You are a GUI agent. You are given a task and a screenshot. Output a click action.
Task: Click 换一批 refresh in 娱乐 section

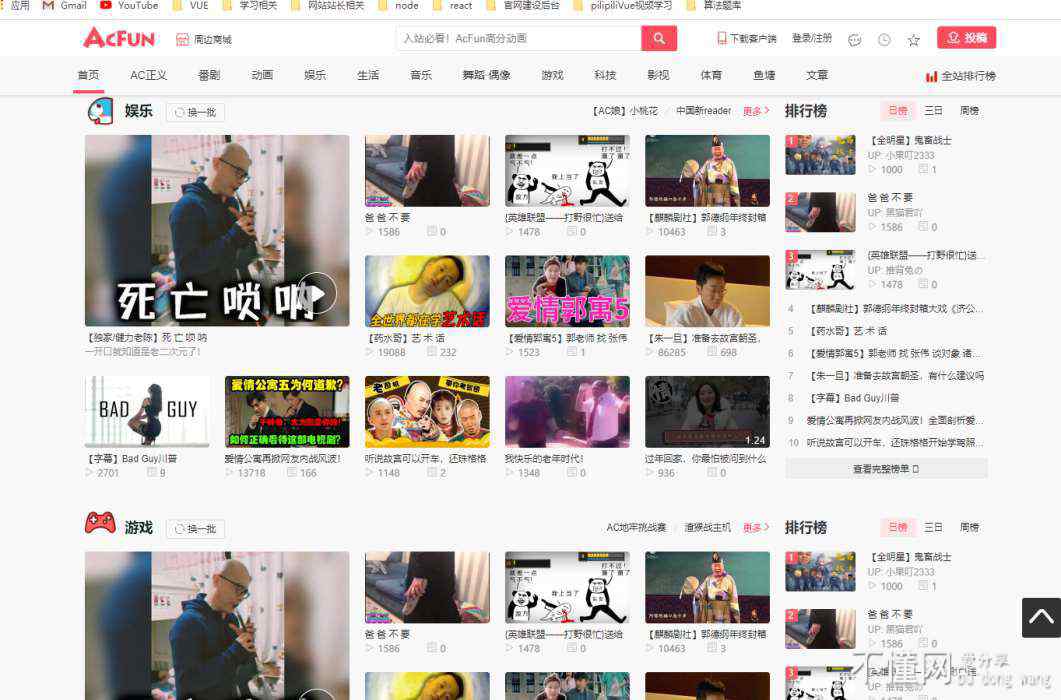pos(195,112)
